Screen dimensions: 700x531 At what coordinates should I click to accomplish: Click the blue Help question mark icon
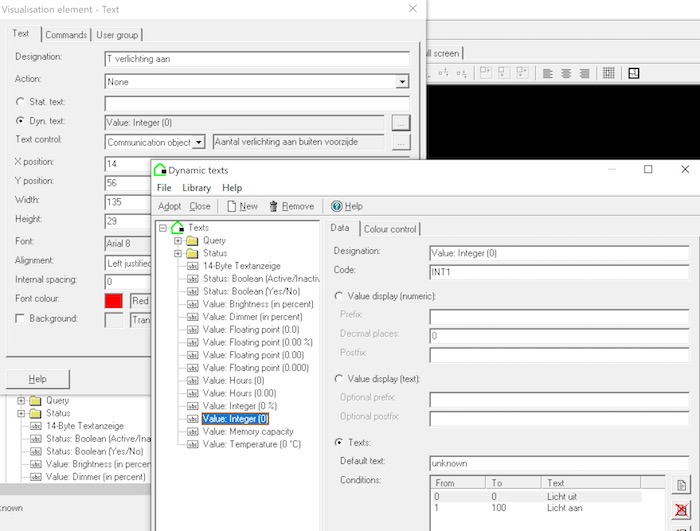(337, 206)
